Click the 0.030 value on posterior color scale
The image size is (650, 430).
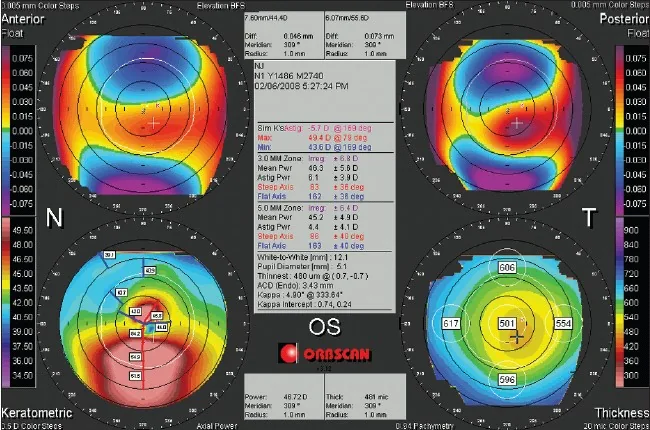636,102
